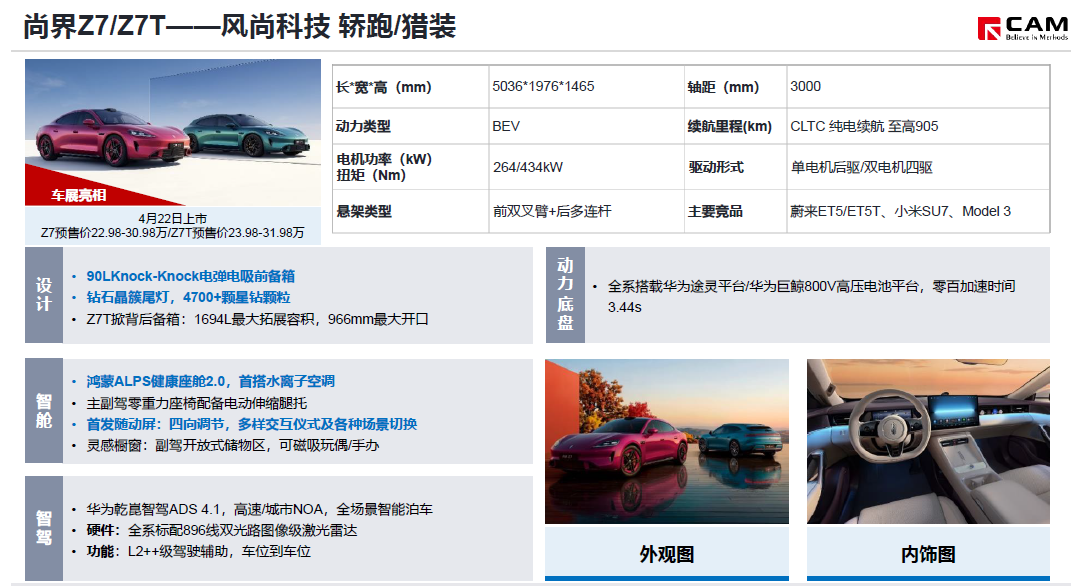The height and width of the screenshot is (588, 1075).
Task: Click the 长*宽*高 (mm) table cell
Action: point(411,87)
